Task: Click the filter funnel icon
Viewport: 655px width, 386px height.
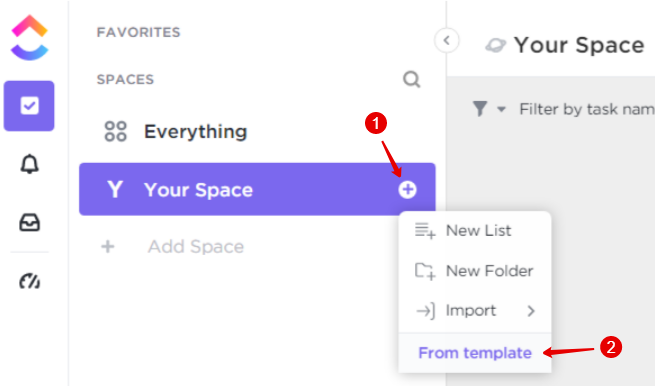Action: [x=480, y=109]
